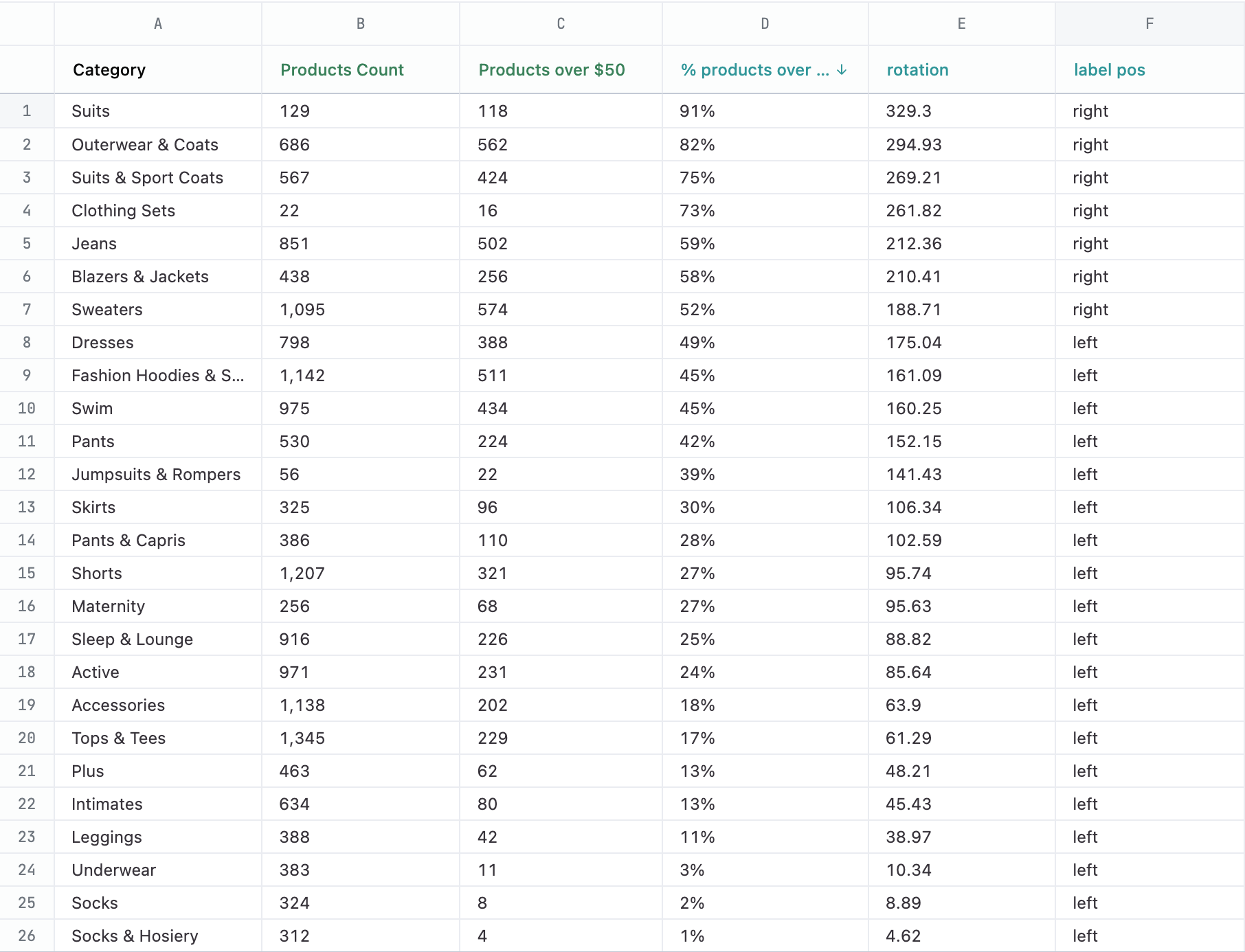Screen dimensions: 1245x952
Task: Open the rotation column header
Action: coord(917,70)
